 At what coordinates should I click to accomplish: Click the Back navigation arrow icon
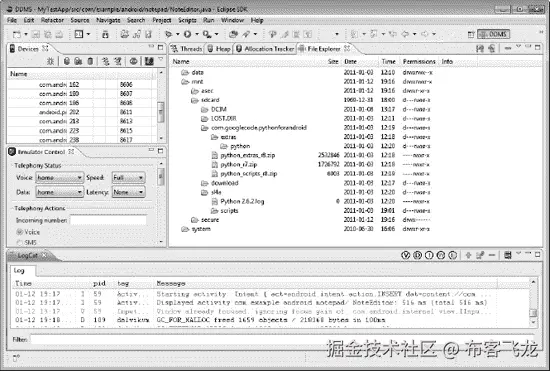[405, 34]
